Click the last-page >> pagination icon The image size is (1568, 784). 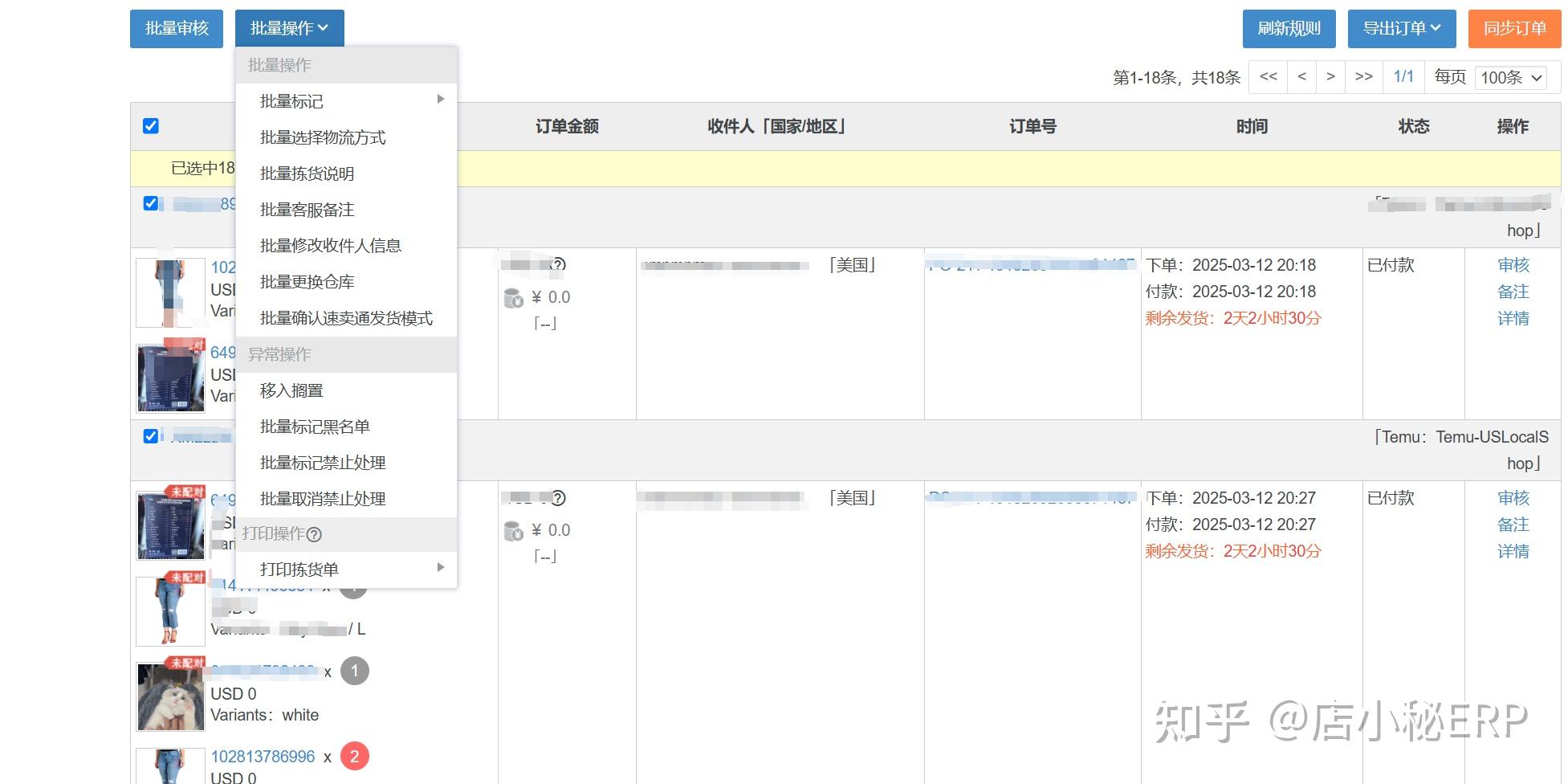1363,77
